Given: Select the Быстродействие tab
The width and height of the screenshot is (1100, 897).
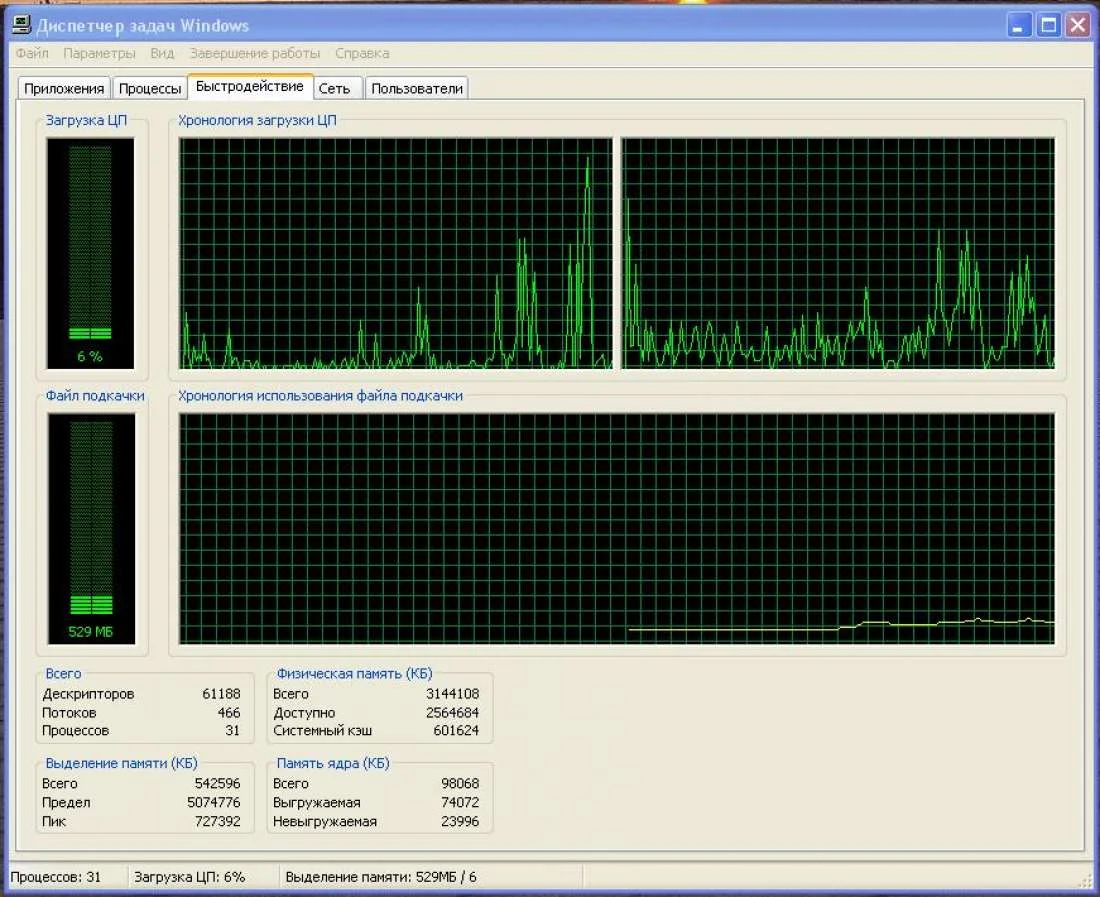Looking at the screenshot, I should click(x=250, y=87).
